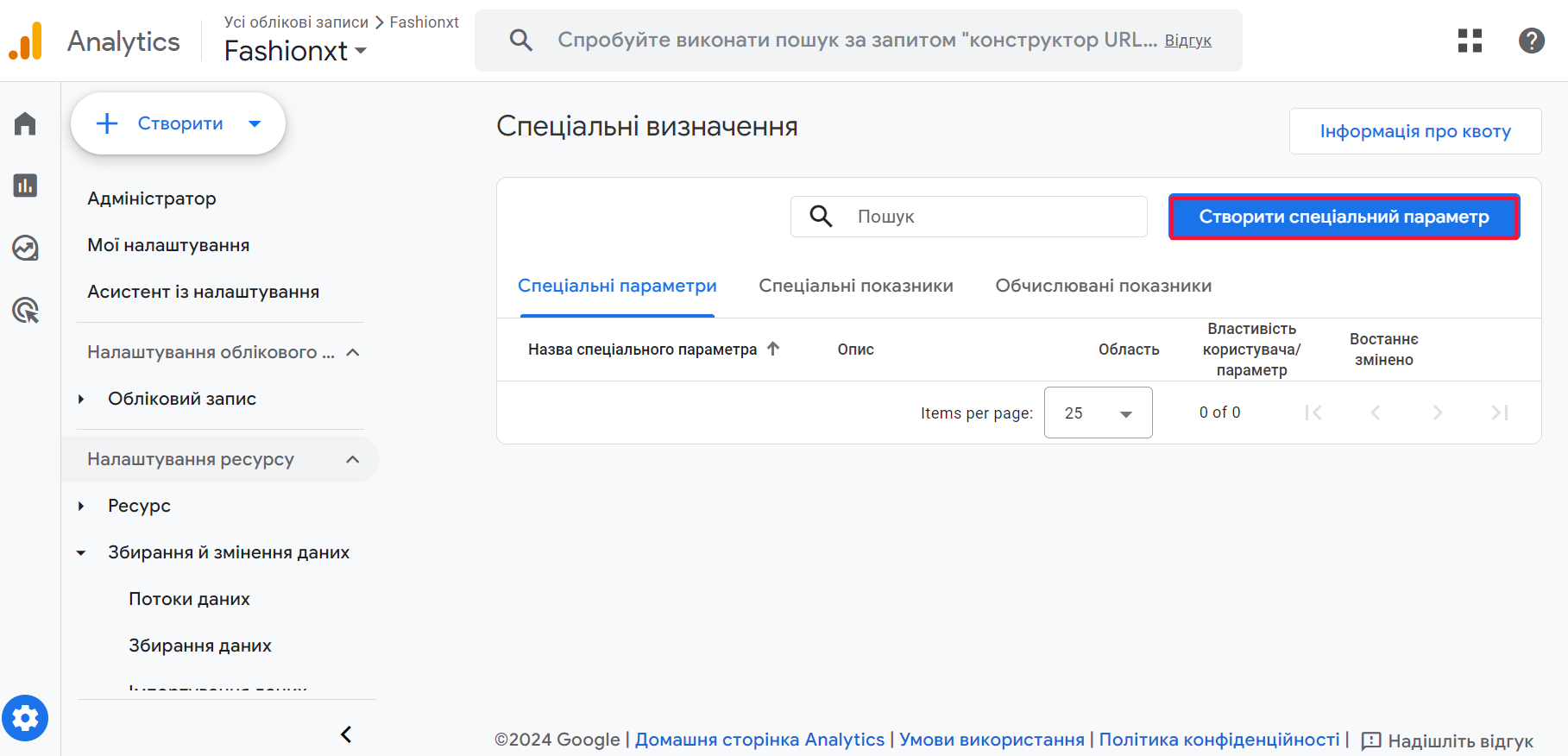Open Потоки даних menu item
Viewport: 1568px width, 756px height.
point(189,599)
